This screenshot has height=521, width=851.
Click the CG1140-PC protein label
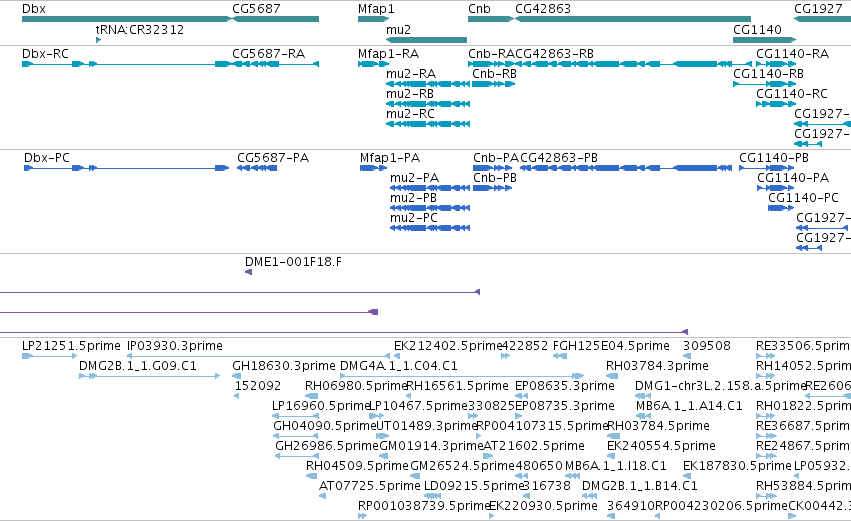coord(803,198)
